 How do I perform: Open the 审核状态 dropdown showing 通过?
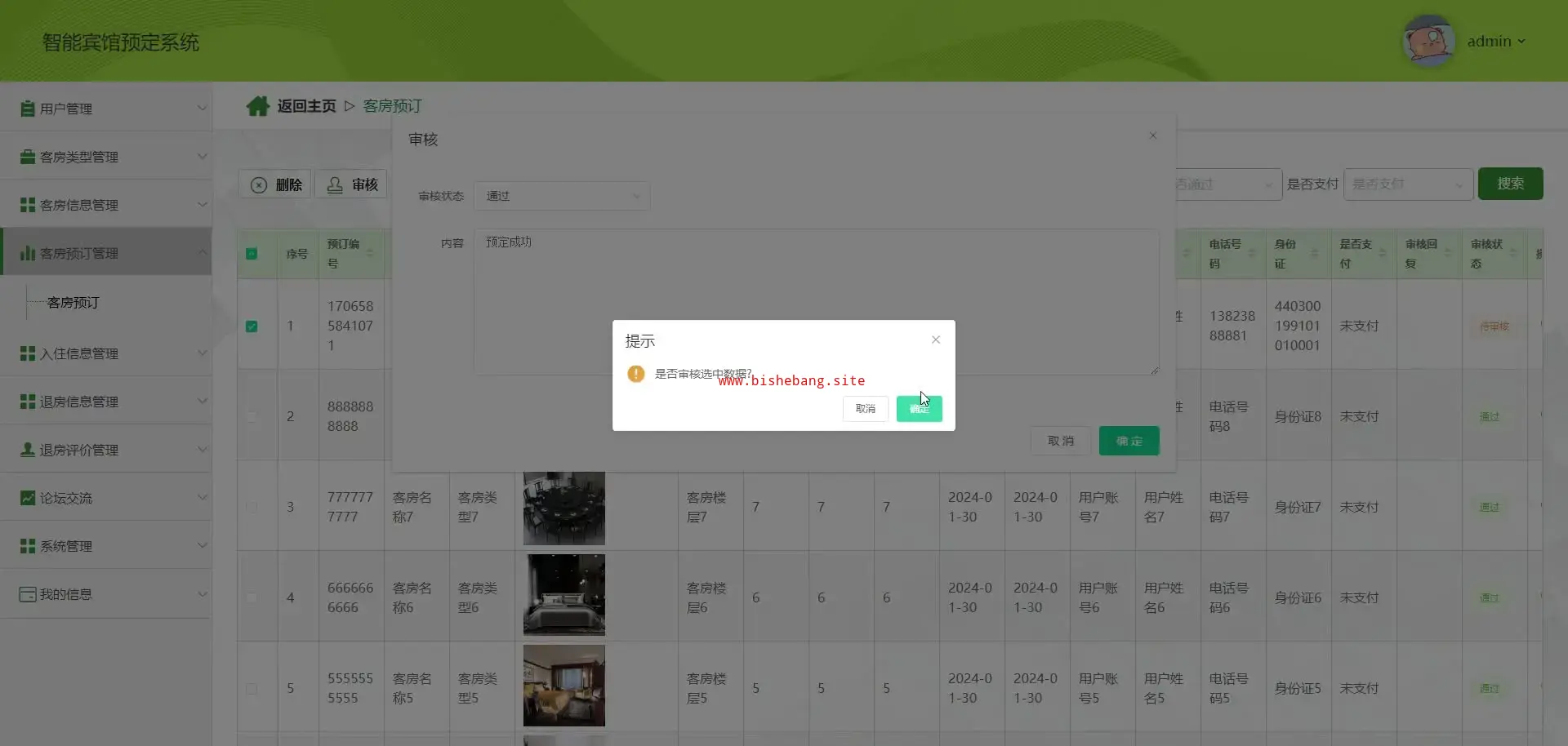[x=562, y=196]
